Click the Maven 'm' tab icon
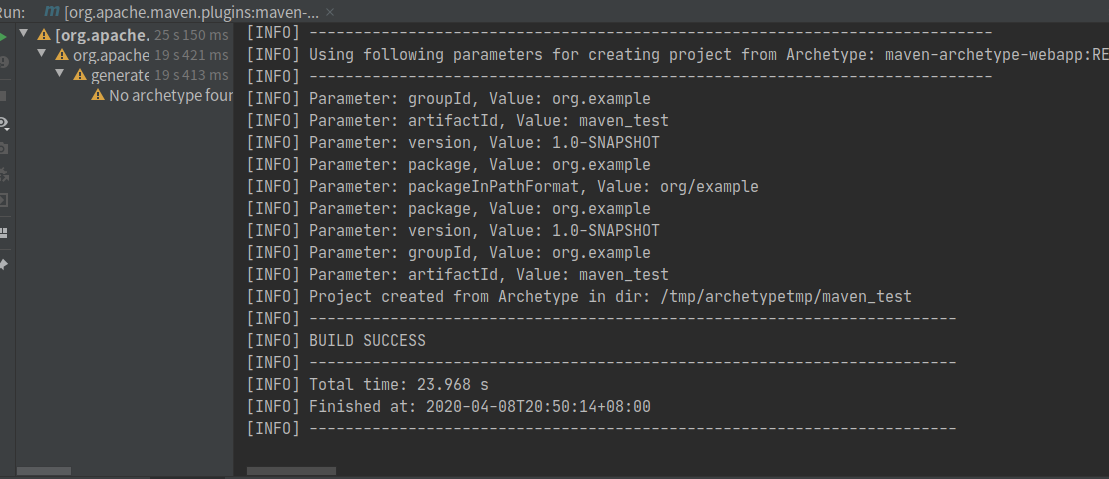 (x=52, y=12)
